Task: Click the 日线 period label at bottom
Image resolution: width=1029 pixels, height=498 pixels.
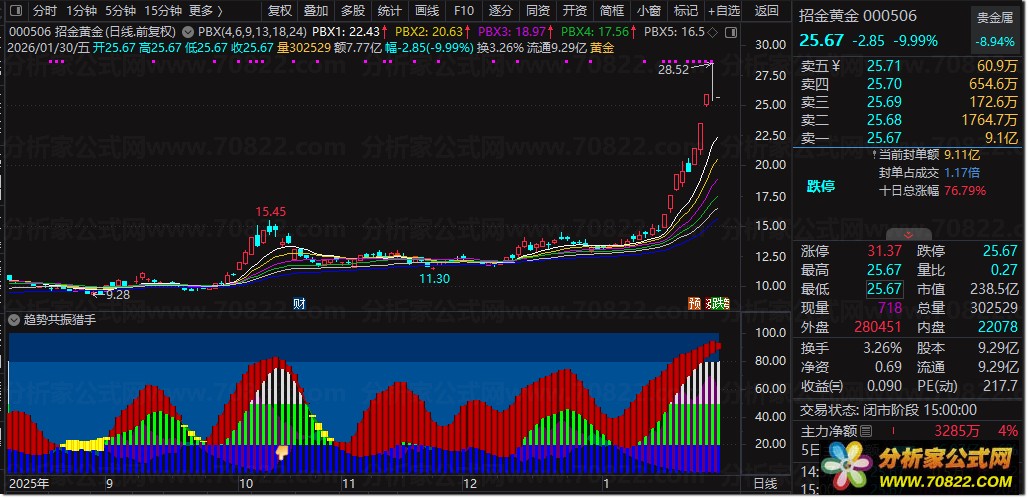Action: (764, 483)
